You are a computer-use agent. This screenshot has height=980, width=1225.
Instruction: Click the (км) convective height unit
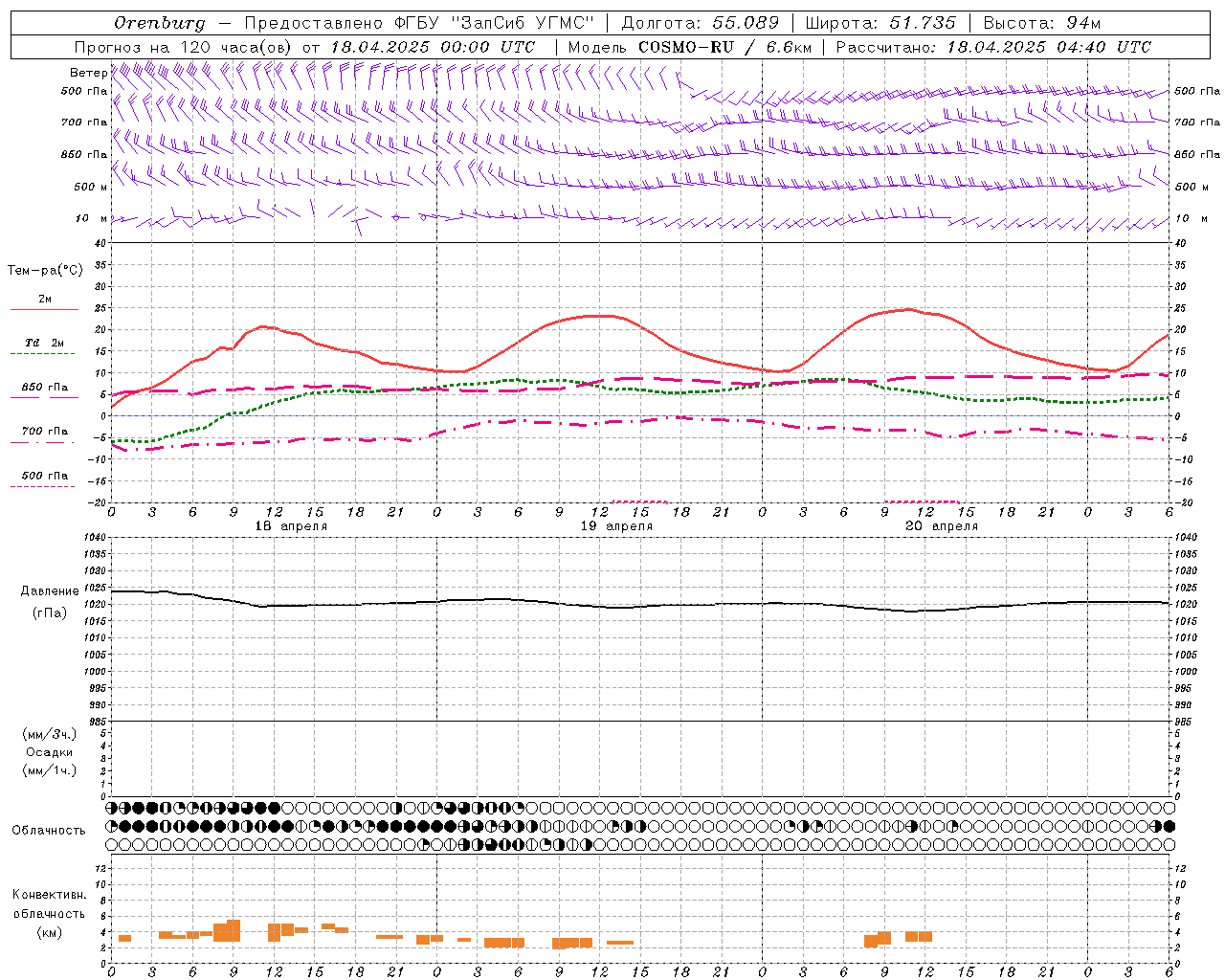(49, 933)
